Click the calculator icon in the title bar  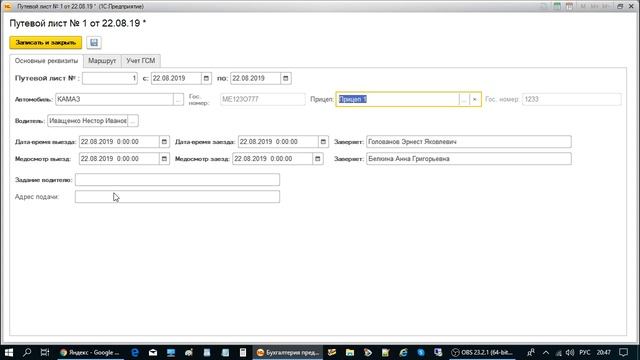557,6
